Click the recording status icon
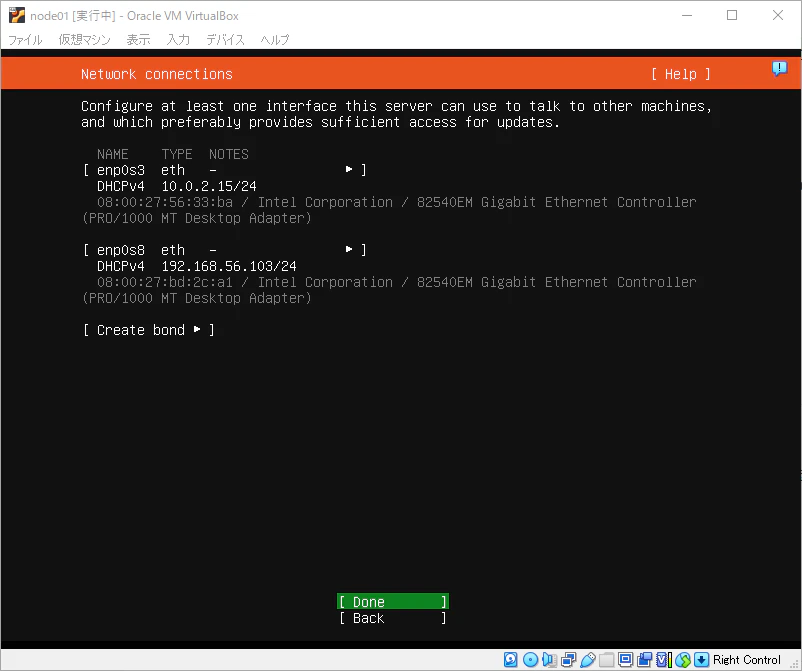The height and width of the screenshot is (671, 802). tap(644, 659)
